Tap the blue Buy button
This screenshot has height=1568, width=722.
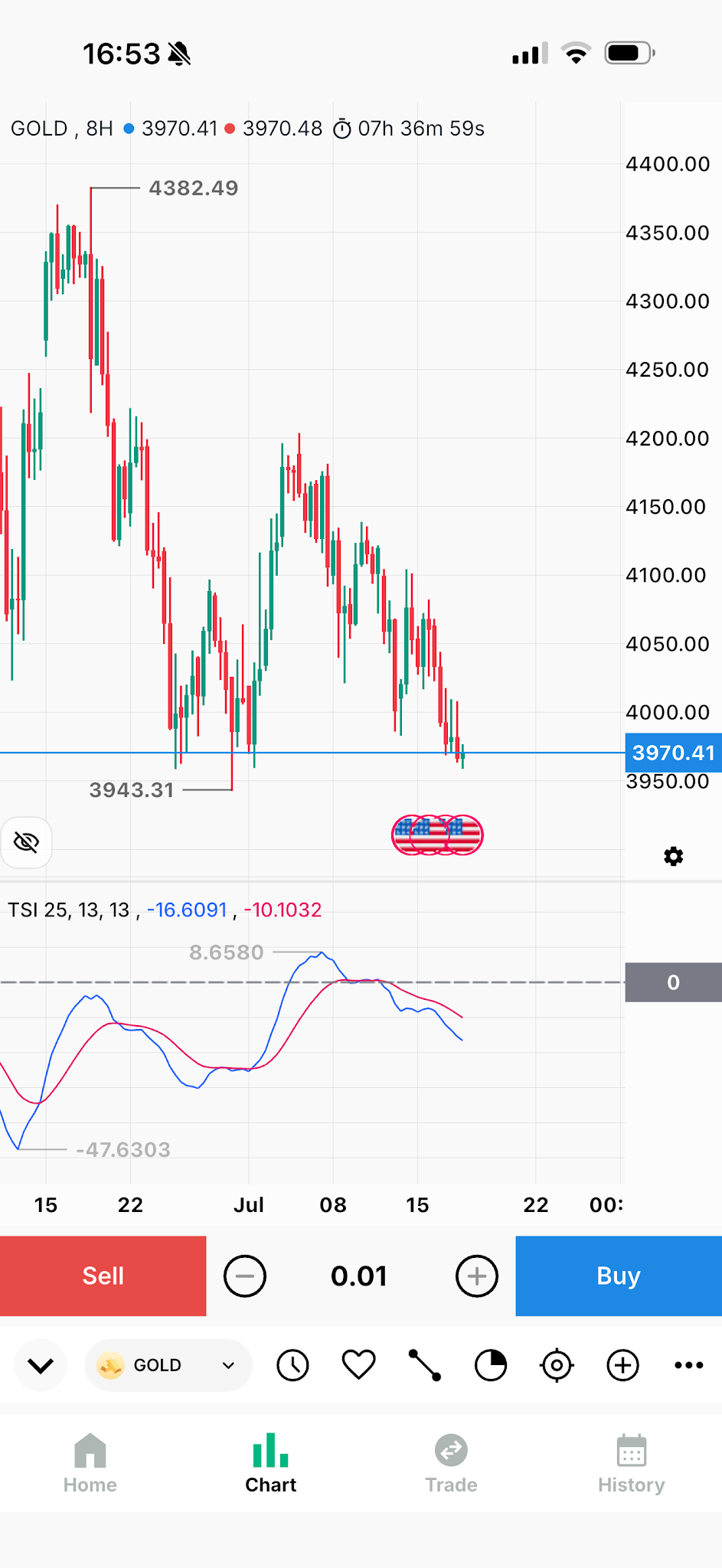tap(619, 1276)
